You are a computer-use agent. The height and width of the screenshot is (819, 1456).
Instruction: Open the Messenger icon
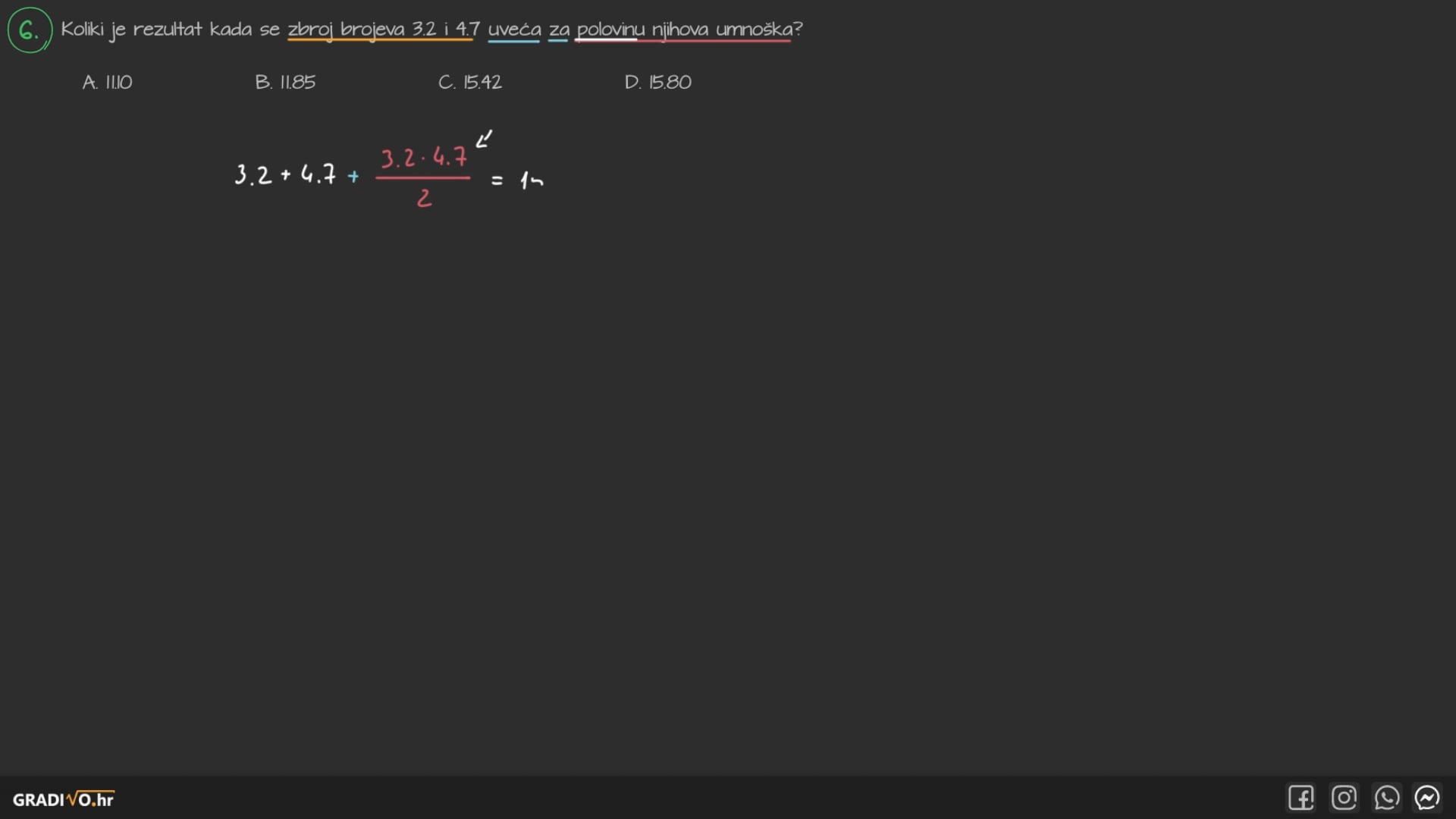1427,798
